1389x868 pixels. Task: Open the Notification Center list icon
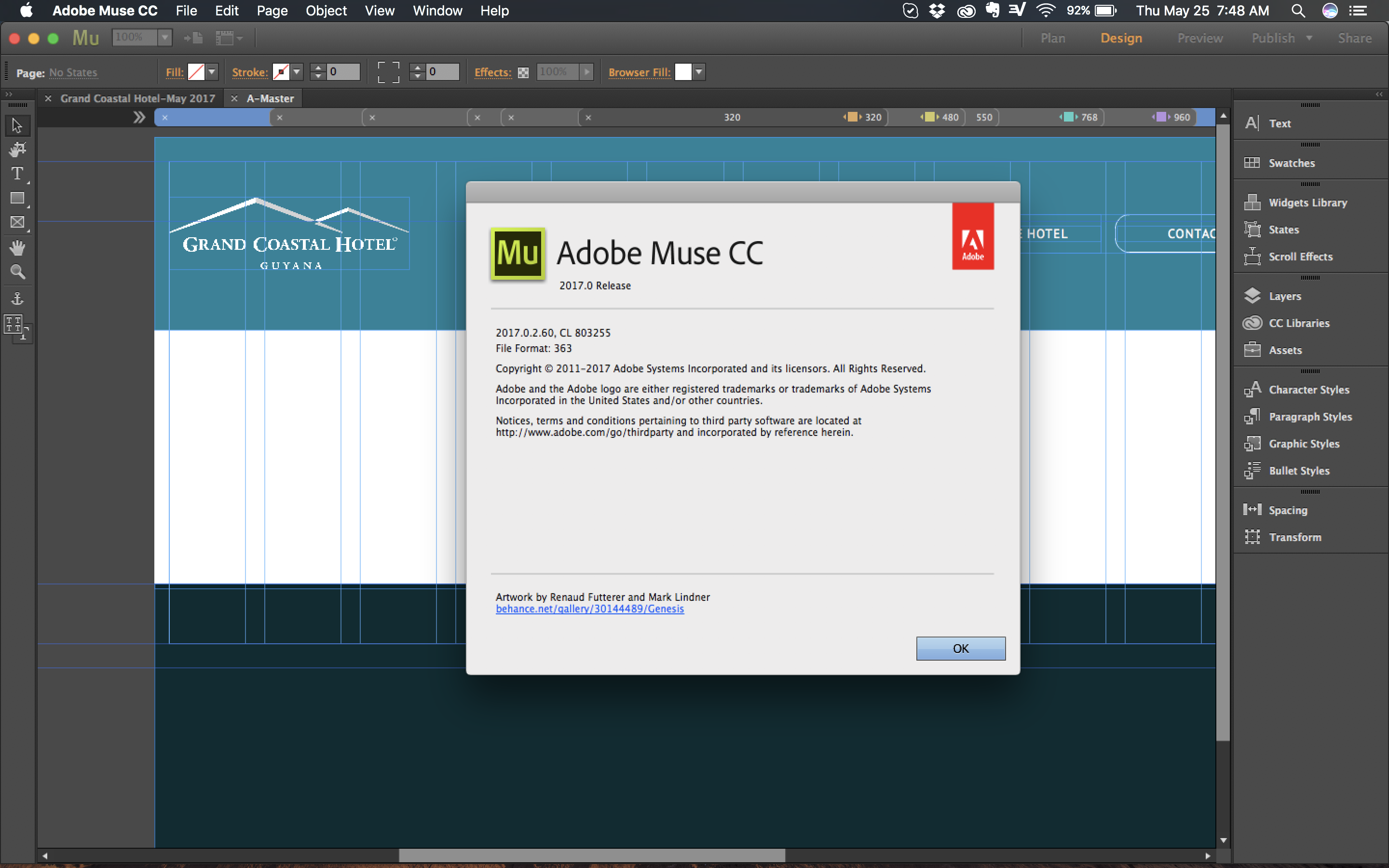point(1358,11)
